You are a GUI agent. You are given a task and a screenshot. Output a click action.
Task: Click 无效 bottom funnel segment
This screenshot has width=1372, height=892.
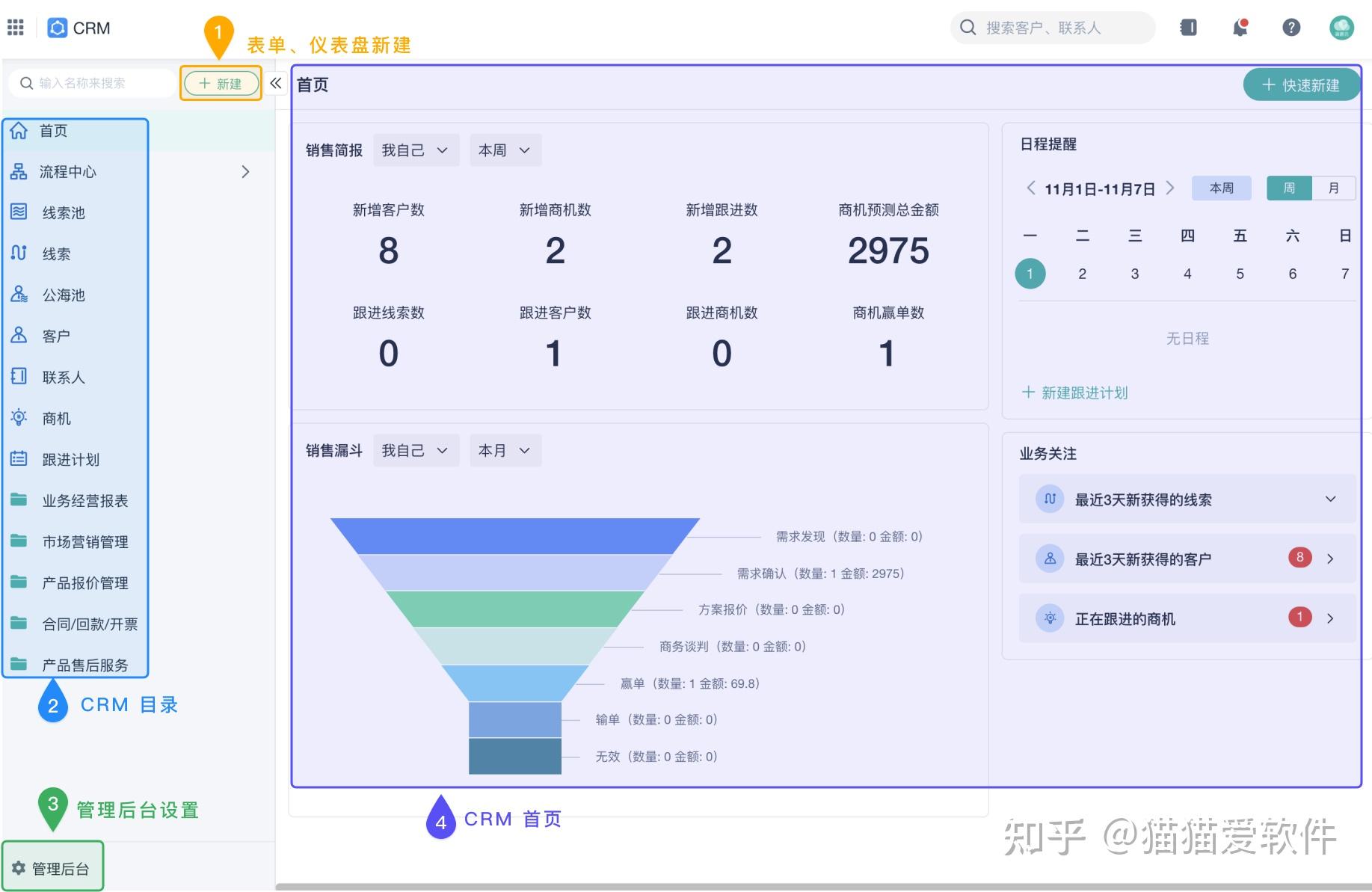coord(515,756)
